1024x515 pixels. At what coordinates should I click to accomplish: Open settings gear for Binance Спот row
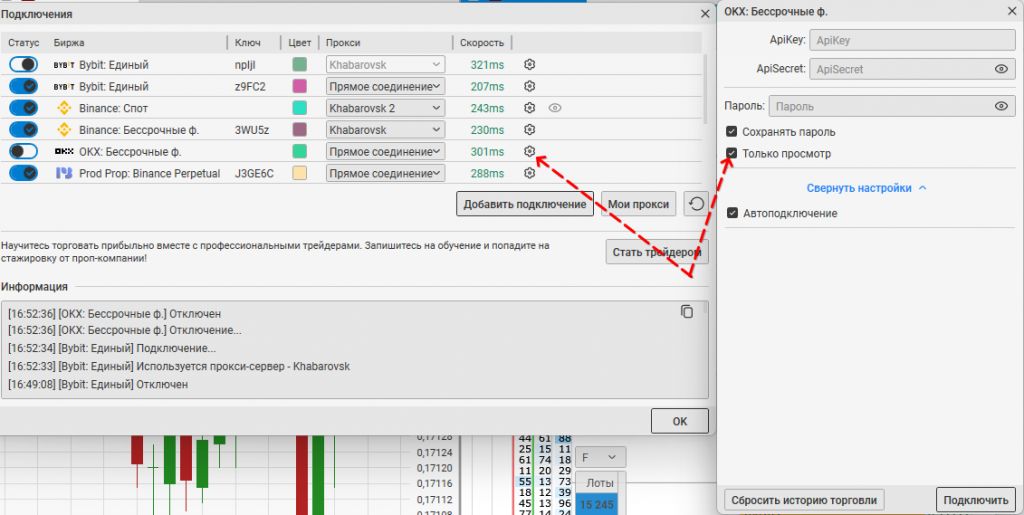click(x=530, y=108)
